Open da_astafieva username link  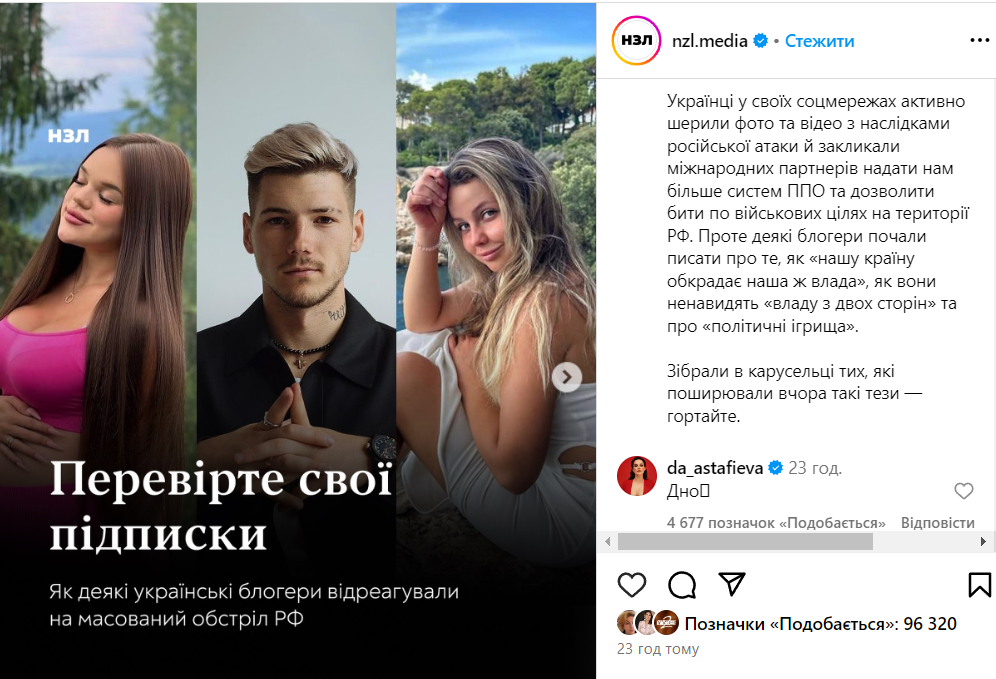[x=715, y=468]
